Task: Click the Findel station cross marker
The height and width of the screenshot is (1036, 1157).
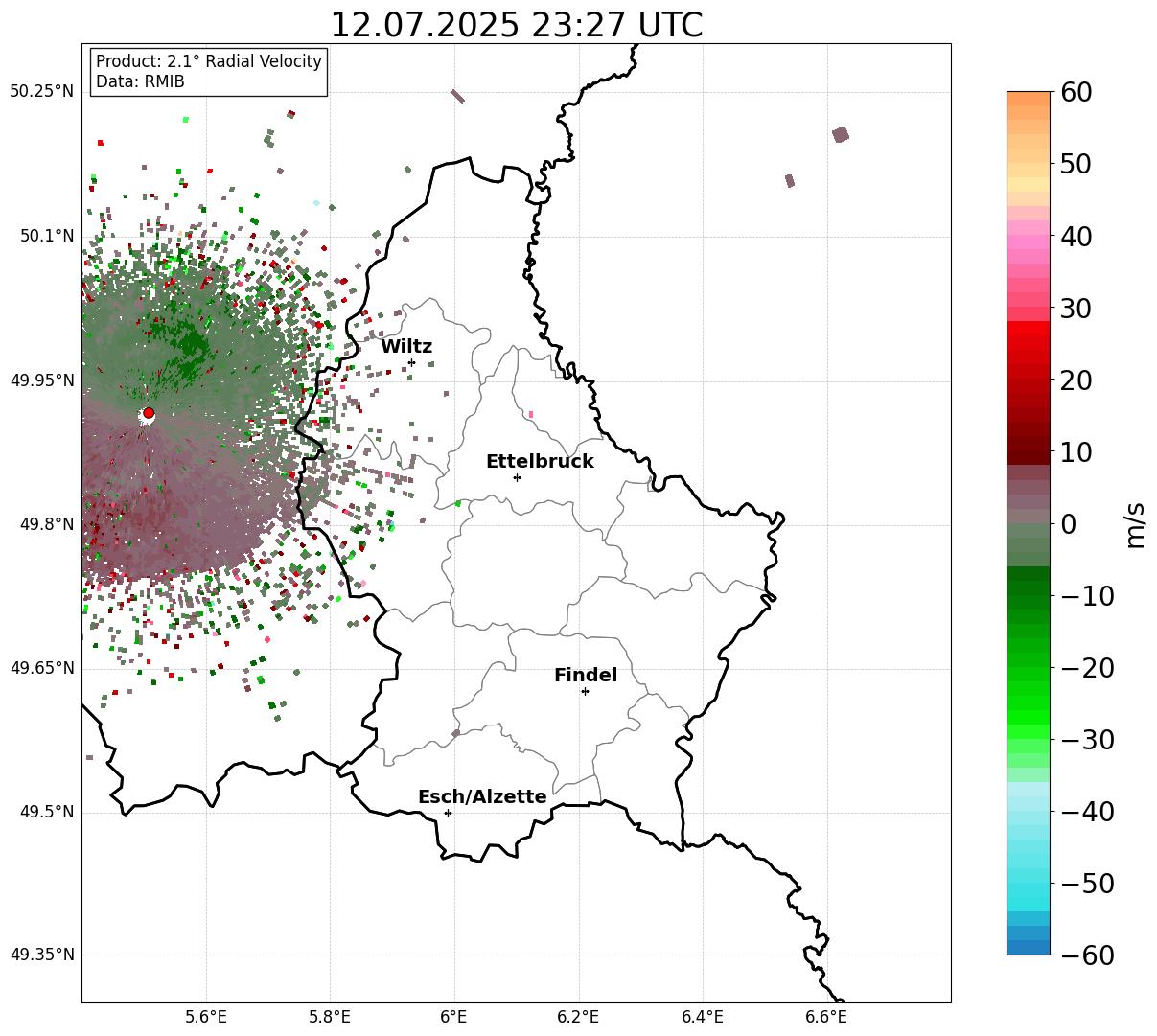Action: [x=585, y=691]
